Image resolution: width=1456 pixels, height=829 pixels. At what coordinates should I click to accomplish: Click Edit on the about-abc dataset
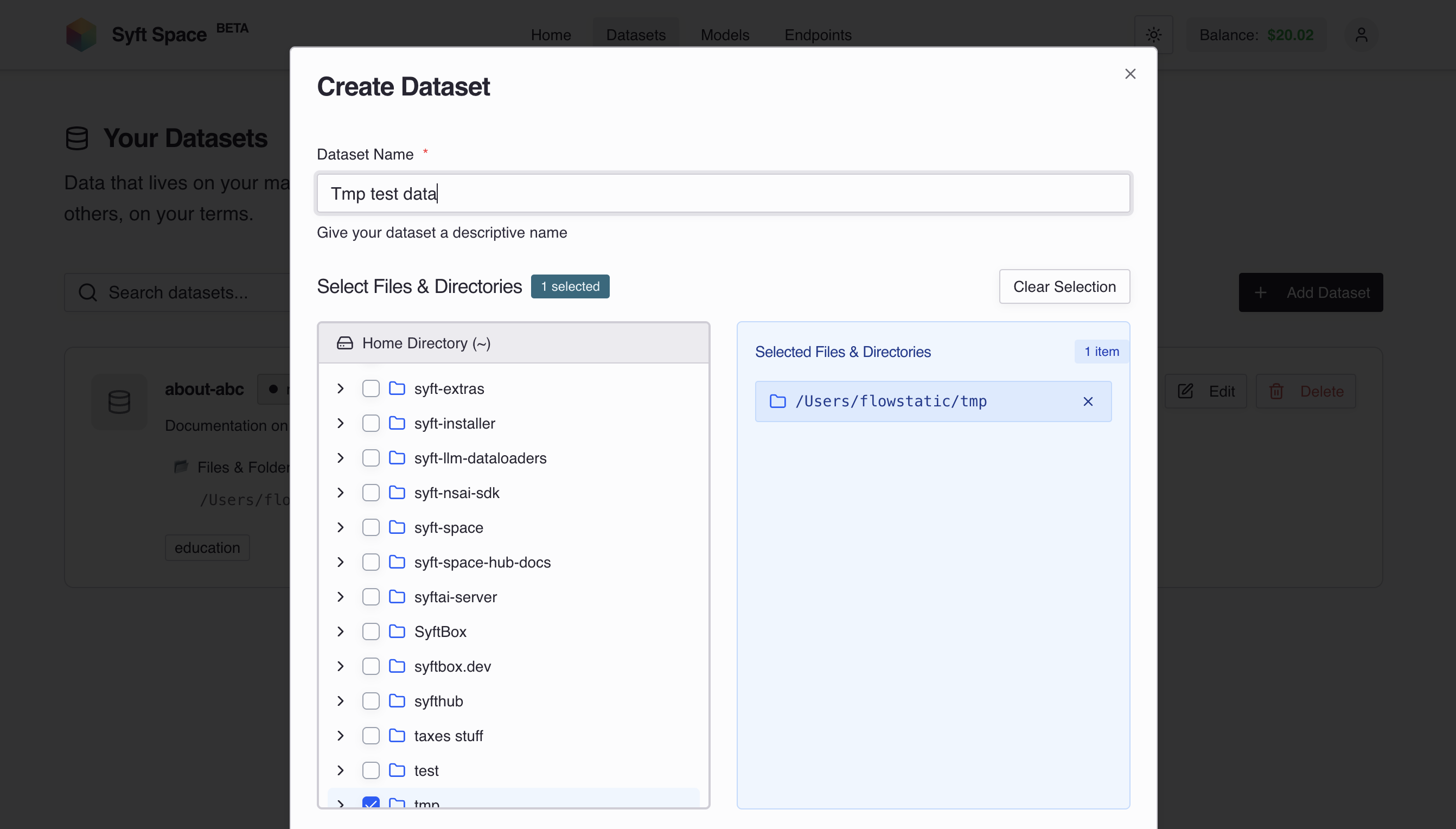pyautogui.click(x=1205, y=391)
